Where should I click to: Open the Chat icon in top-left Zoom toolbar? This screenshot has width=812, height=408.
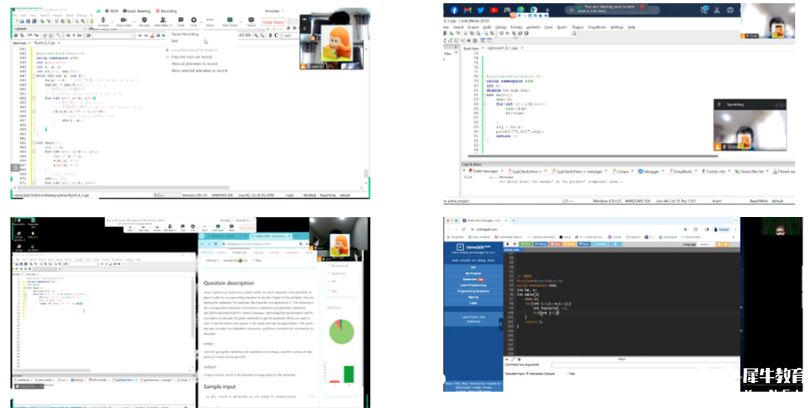coord(181,20)
